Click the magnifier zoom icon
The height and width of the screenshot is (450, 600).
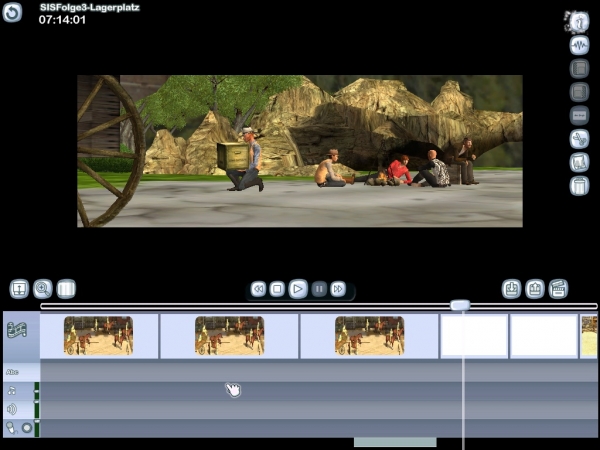(42, 289)
